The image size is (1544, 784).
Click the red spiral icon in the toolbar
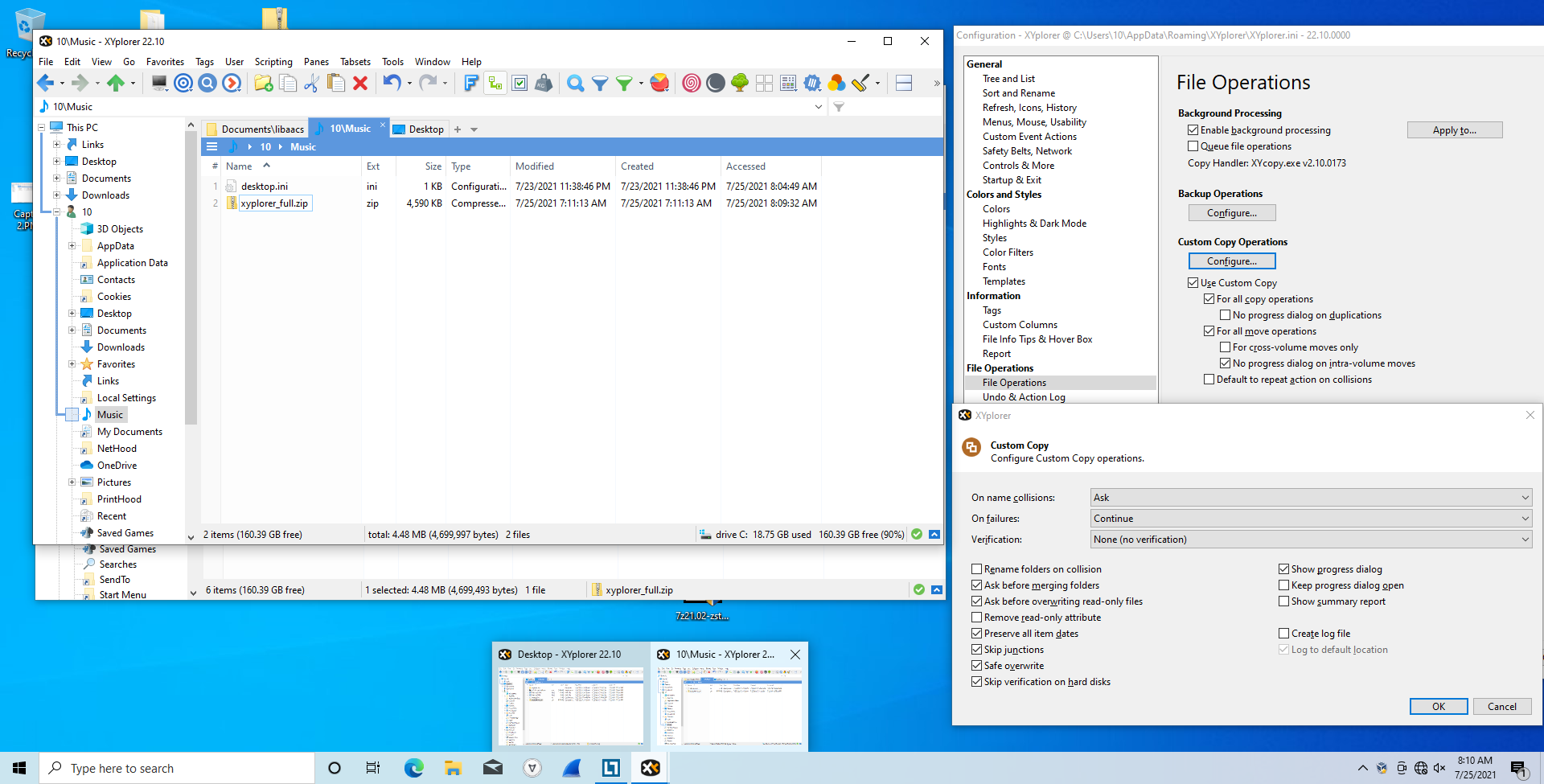[691, 83]
